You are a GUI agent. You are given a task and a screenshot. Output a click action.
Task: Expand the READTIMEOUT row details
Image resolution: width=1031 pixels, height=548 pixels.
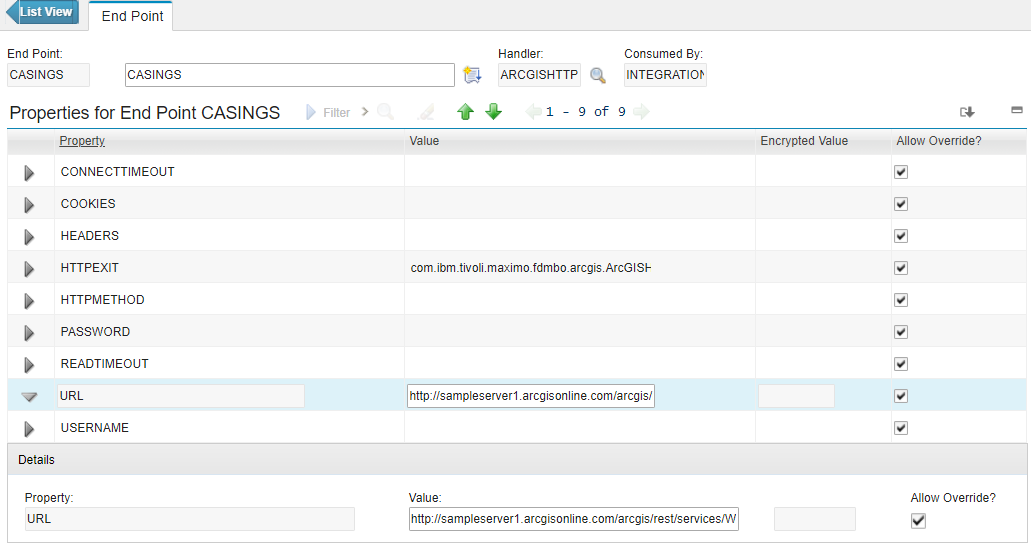tap(29, 365)
